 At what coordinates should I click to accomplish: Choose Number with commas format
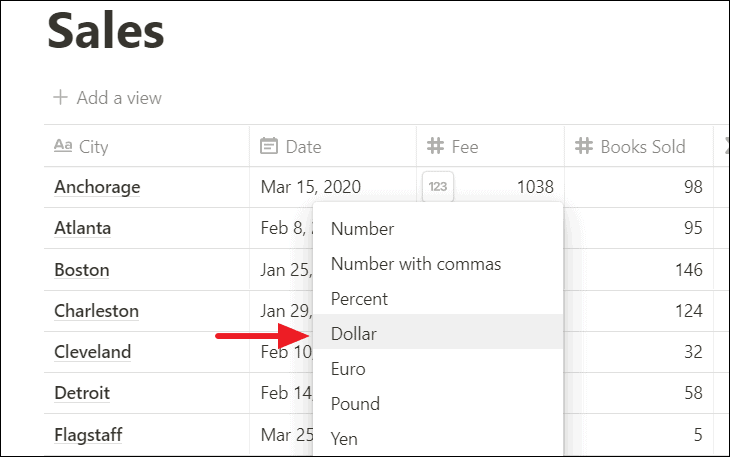438,264
